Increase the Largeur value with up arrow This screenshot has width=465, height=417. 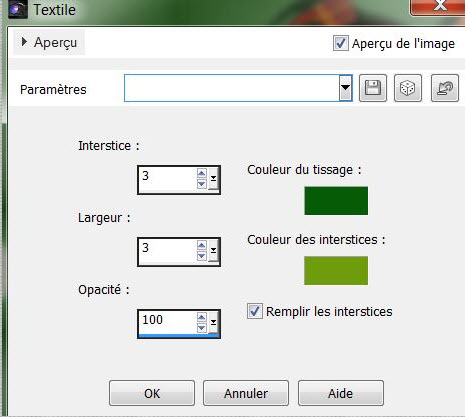202,245
